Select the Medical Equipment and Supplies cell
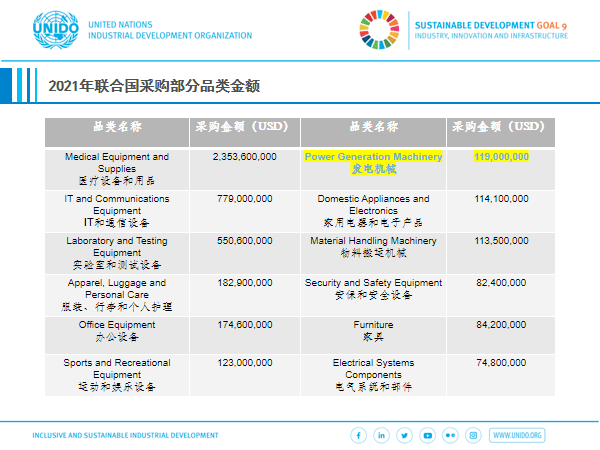 click(117, 169)
